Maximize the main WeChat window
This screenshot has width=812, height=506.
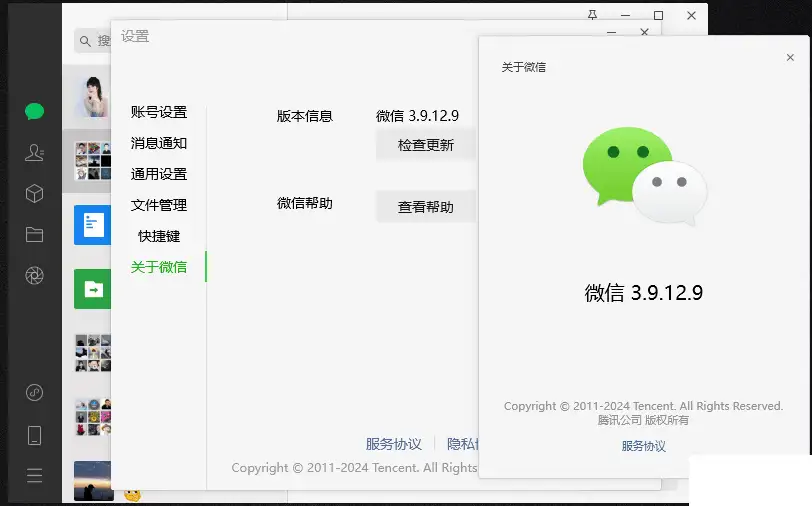658,16
